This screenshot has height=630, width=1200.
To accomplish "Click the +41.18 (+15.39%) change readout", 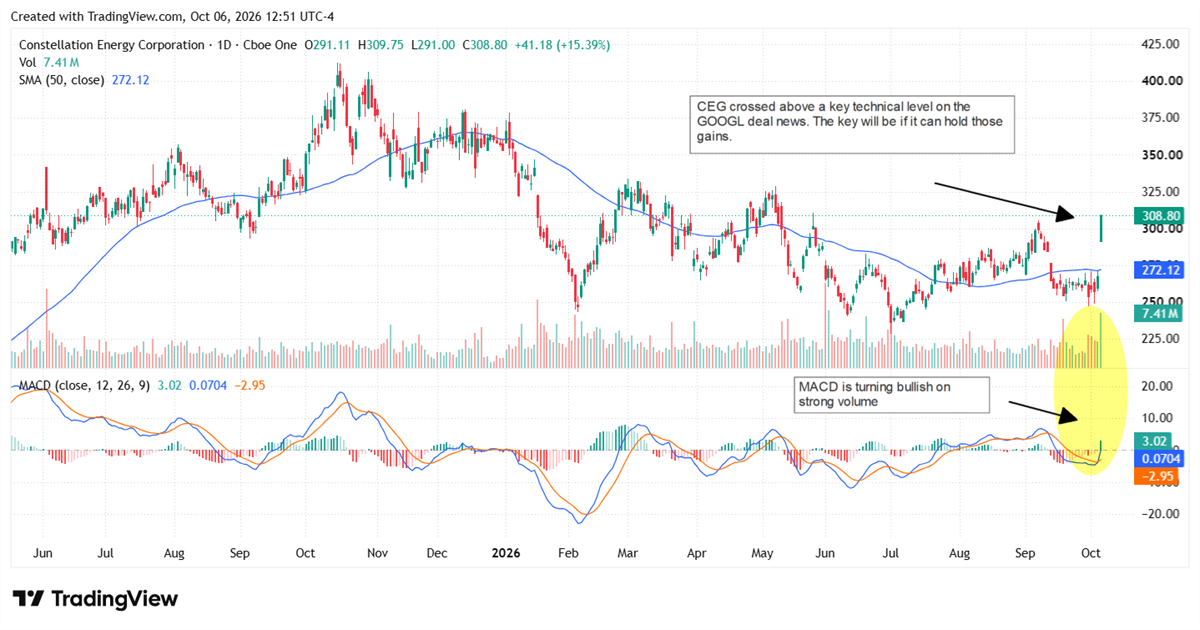I will [x=562, y=45].
